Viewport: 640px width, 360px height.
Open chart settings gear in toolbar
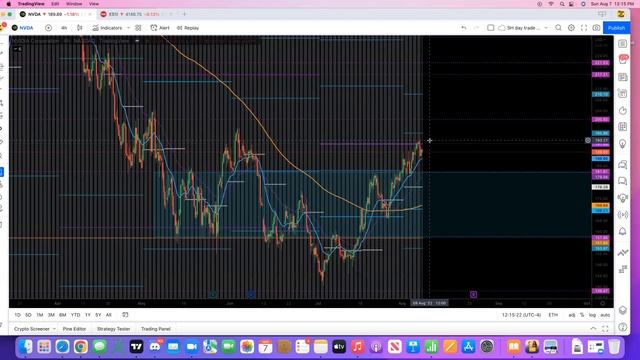coord(571,28)
